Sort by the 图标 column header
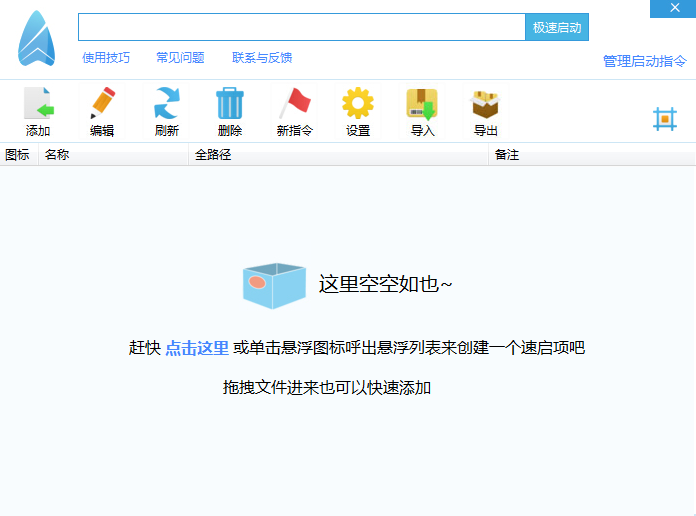Screen dimensions: 696x516 (19, 155)
